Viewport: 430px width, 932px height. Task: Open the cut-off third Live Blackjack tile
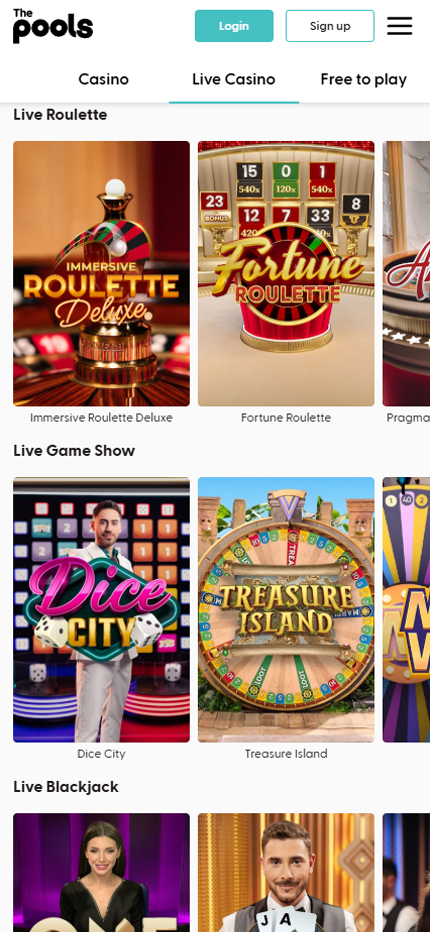(406, 873)
